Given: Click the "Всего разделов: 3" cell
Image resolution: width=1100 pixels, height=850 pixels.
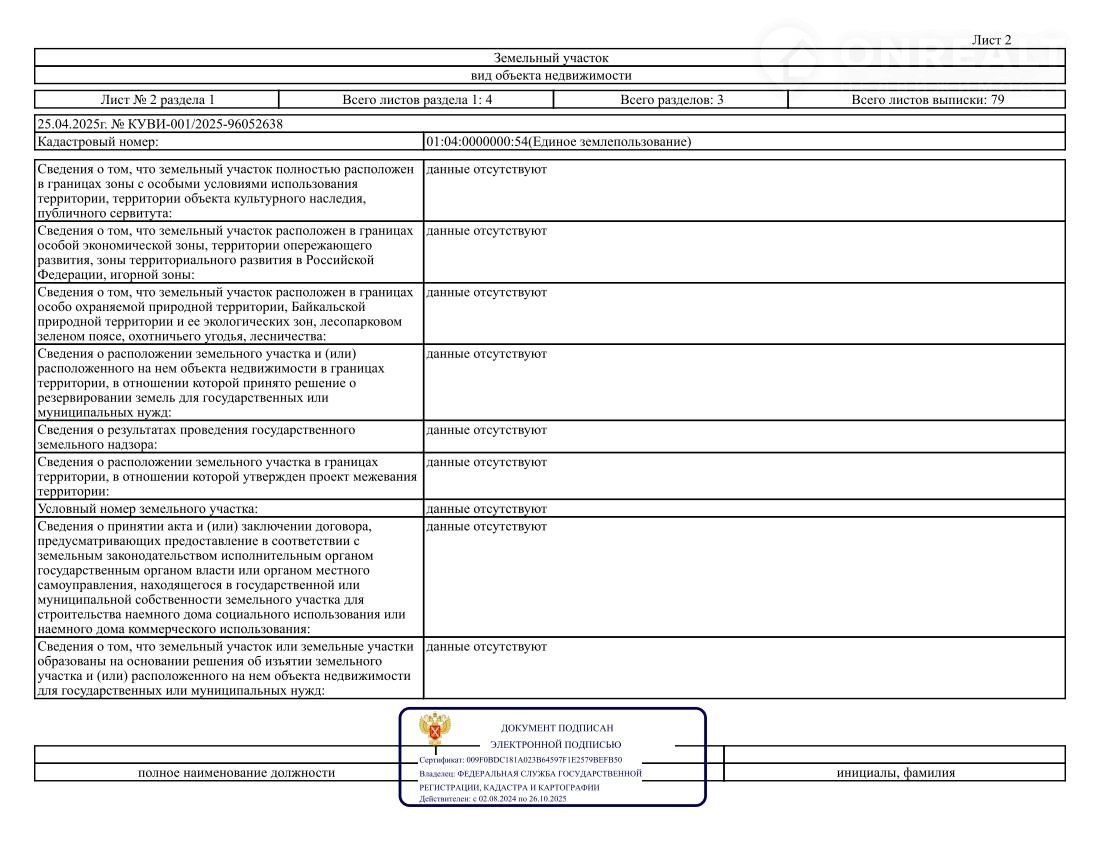Looking at the screenshot, I should (x=671, y=100).
